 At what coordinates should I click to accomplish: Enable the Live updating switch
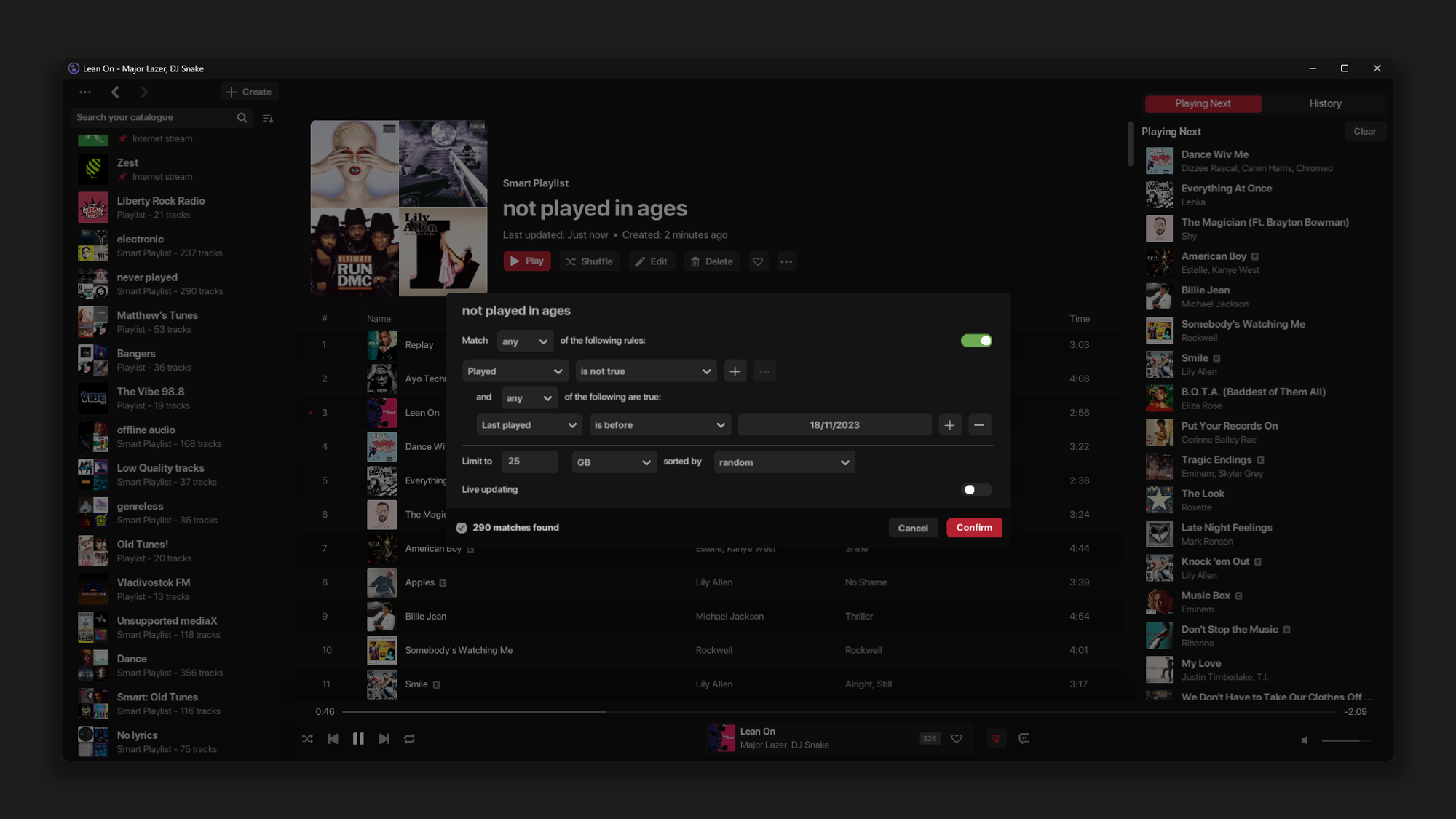(976, 490)
